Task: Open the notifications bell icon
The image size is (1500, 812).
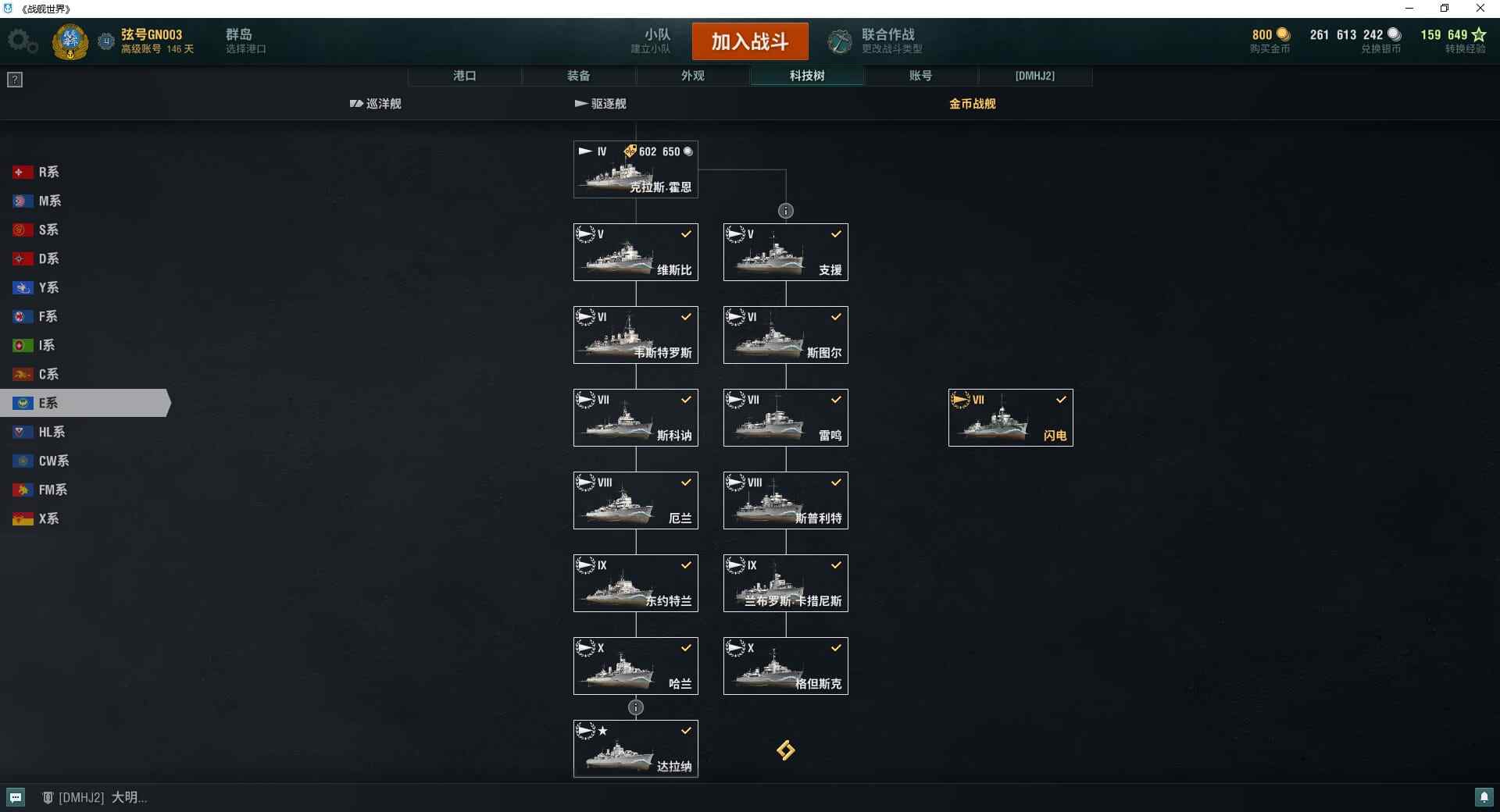Action: click(x=1484, y=797)
